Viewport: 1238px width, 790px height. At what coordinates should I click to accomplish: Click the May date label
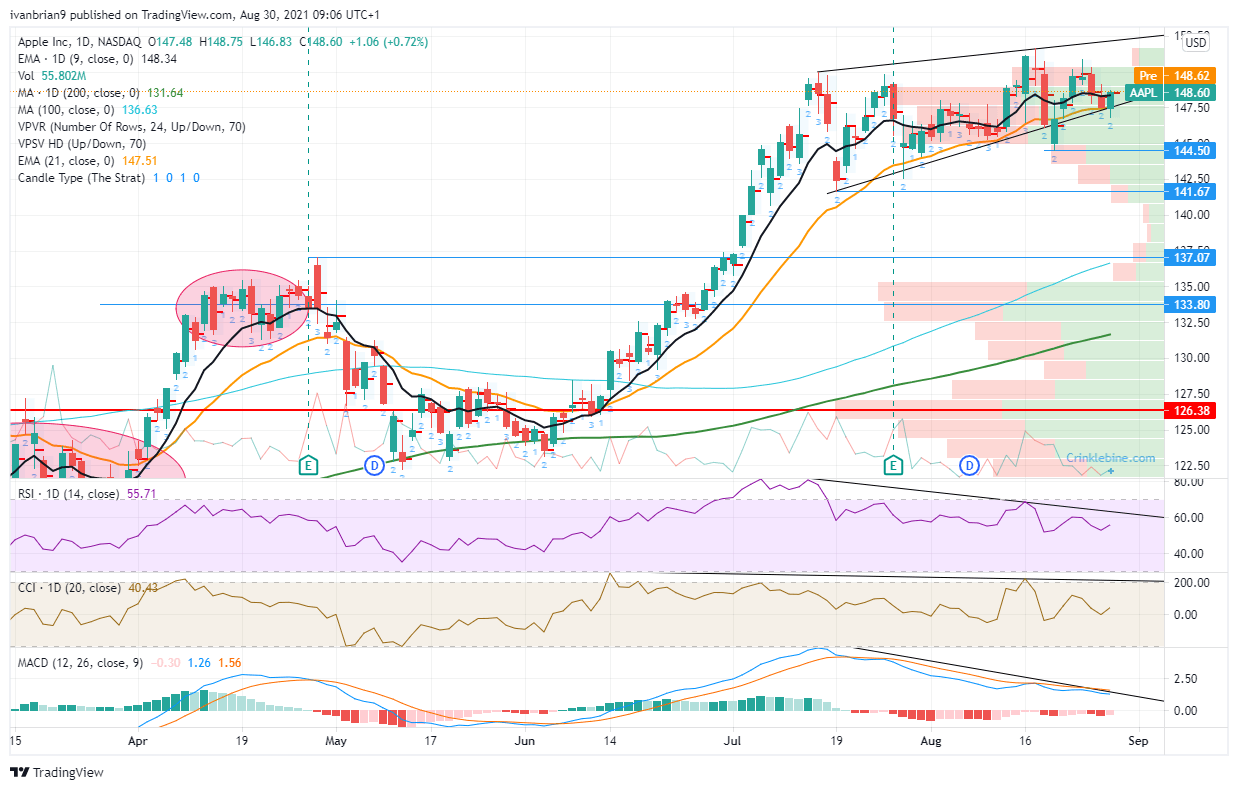point(336,742)
